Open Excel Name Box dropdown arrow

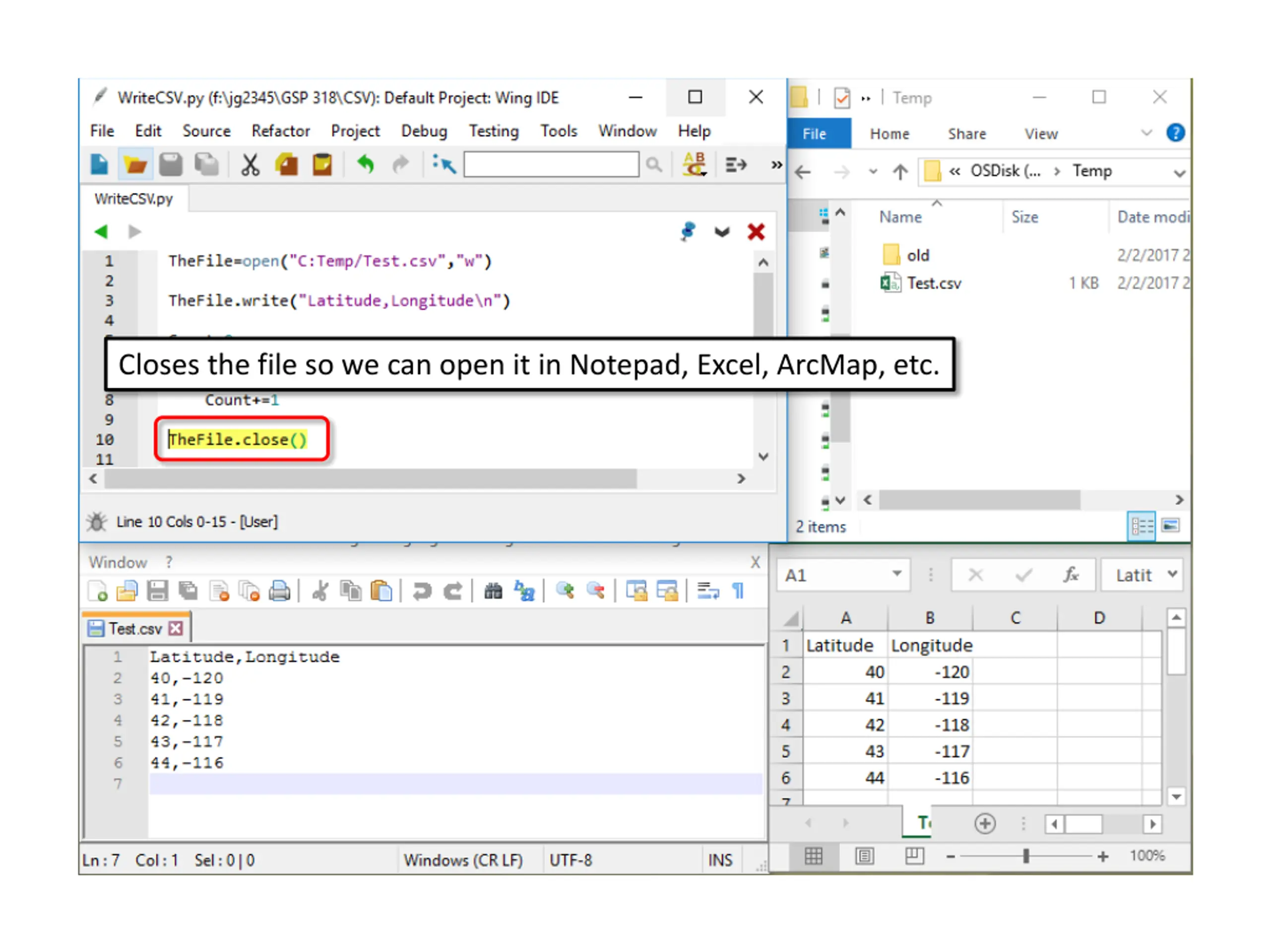(896, 574)
